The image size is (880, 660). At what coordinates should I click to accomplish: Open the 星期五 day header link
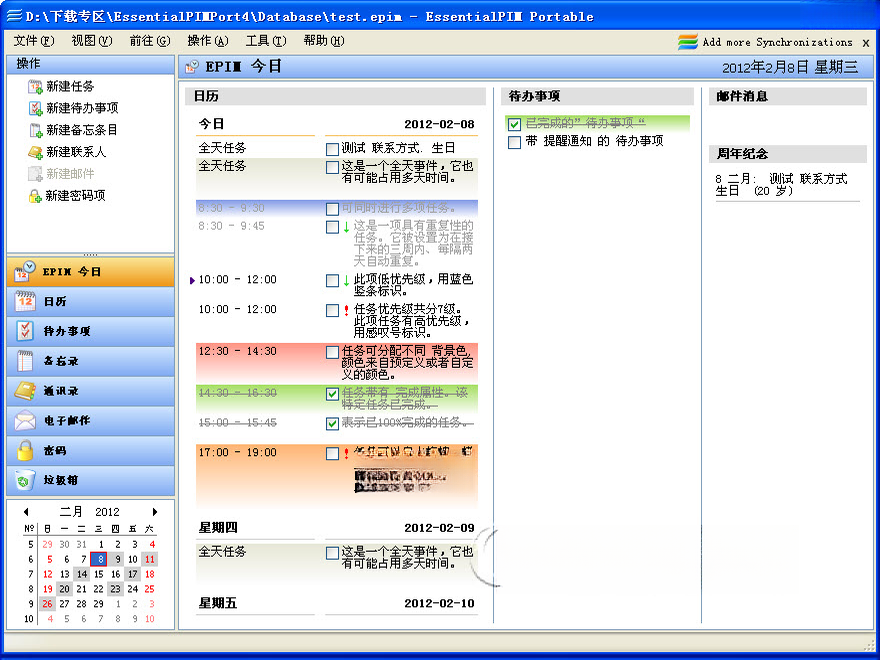218,603
